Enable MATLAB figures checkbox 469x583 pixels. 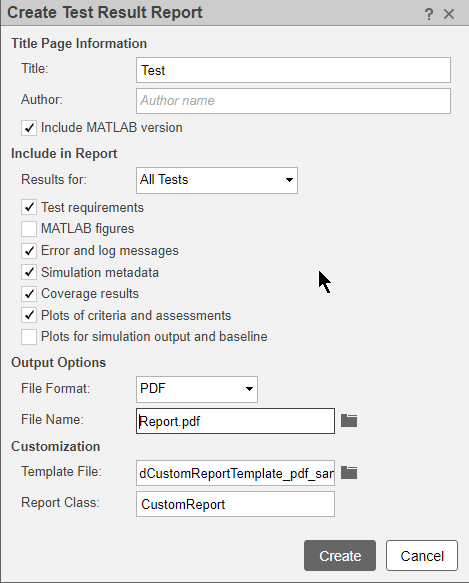tap(29, 229)
